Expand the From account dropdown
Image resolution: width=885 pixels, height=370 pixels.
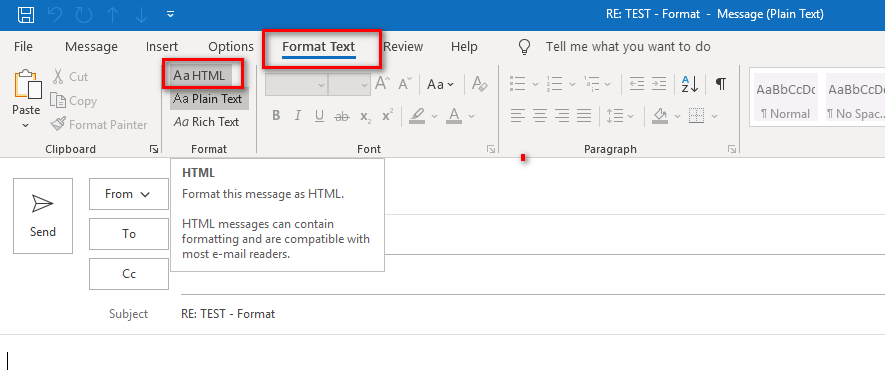click(129, 194)
